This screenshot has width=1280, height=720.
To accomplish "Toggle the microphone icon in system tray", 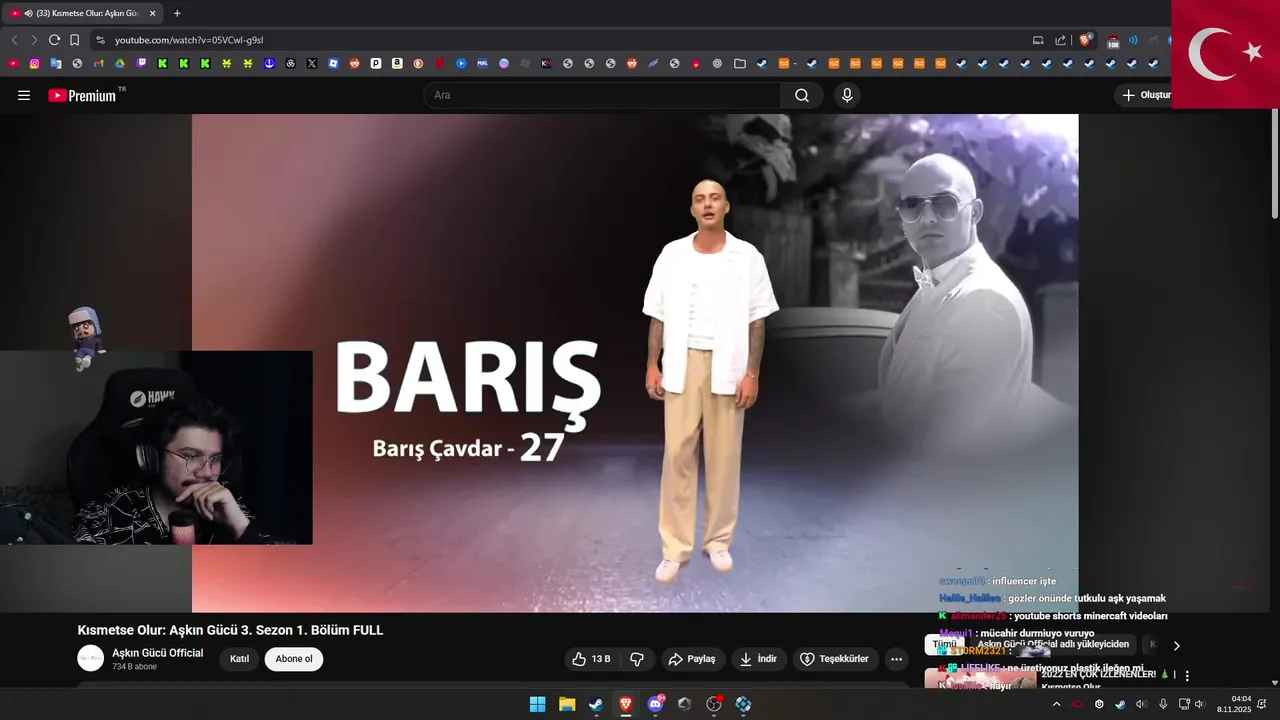I will pos(1163,704).
